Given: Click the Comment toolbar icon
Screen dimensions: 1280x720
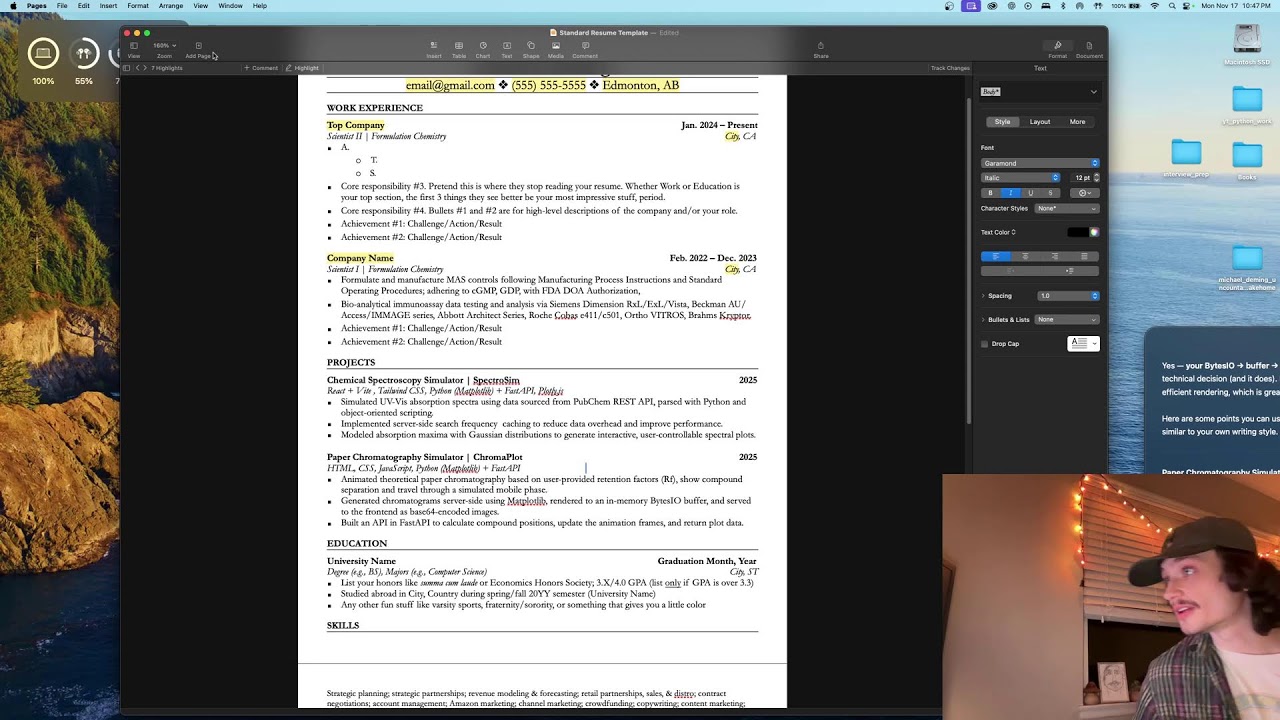Looking at the screenshot, I should pos(585,46).
